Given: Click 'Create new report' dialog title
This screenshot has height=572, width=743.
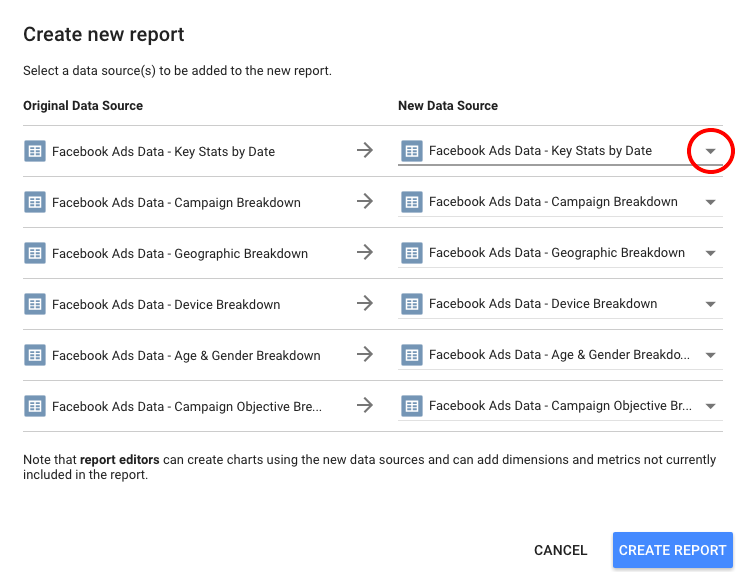Looking at the screenshot, I should 104,35.
